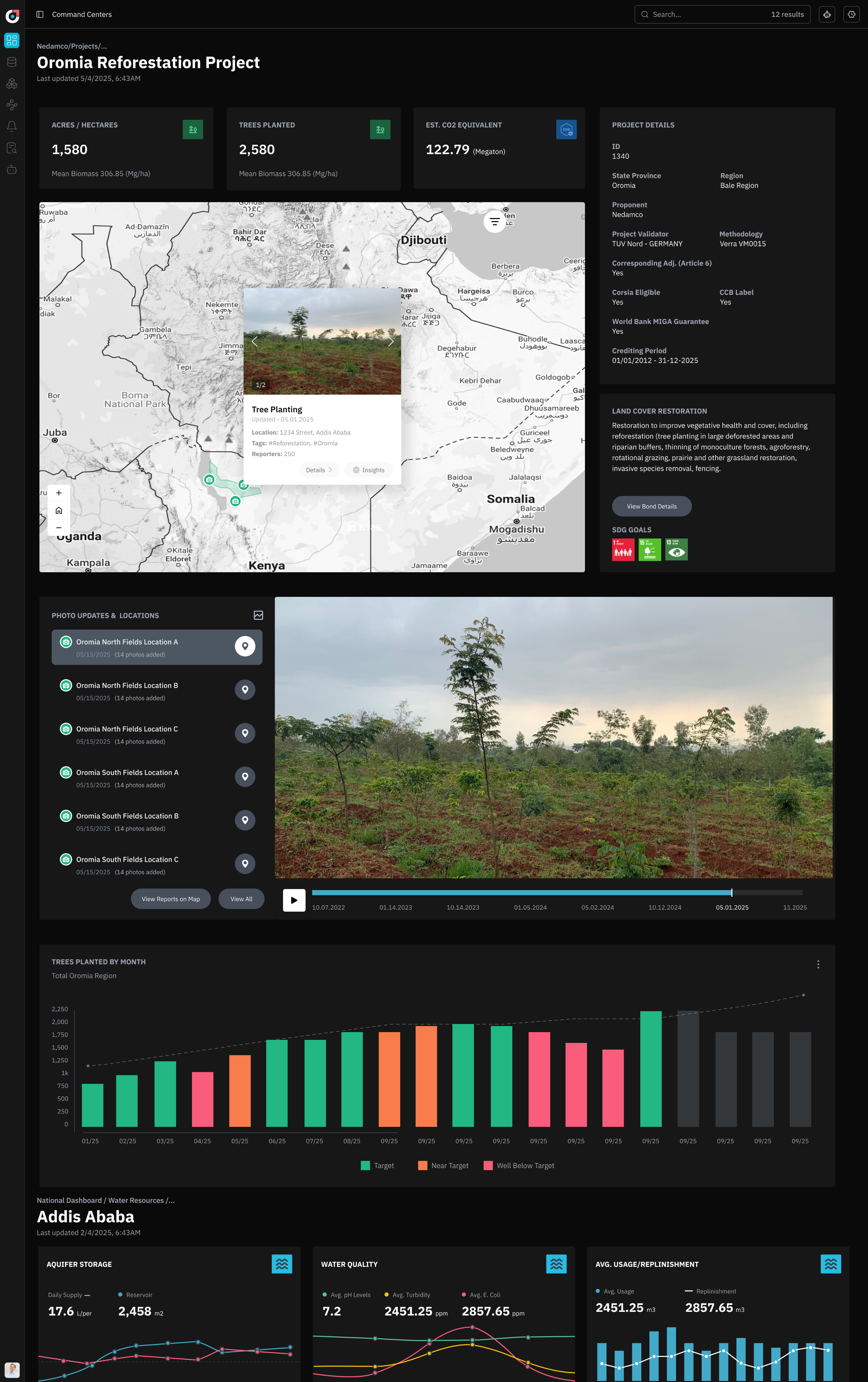Click the map filter icon button
The width and height of the screenshot is (868, 1382).
tap(495, 221)
